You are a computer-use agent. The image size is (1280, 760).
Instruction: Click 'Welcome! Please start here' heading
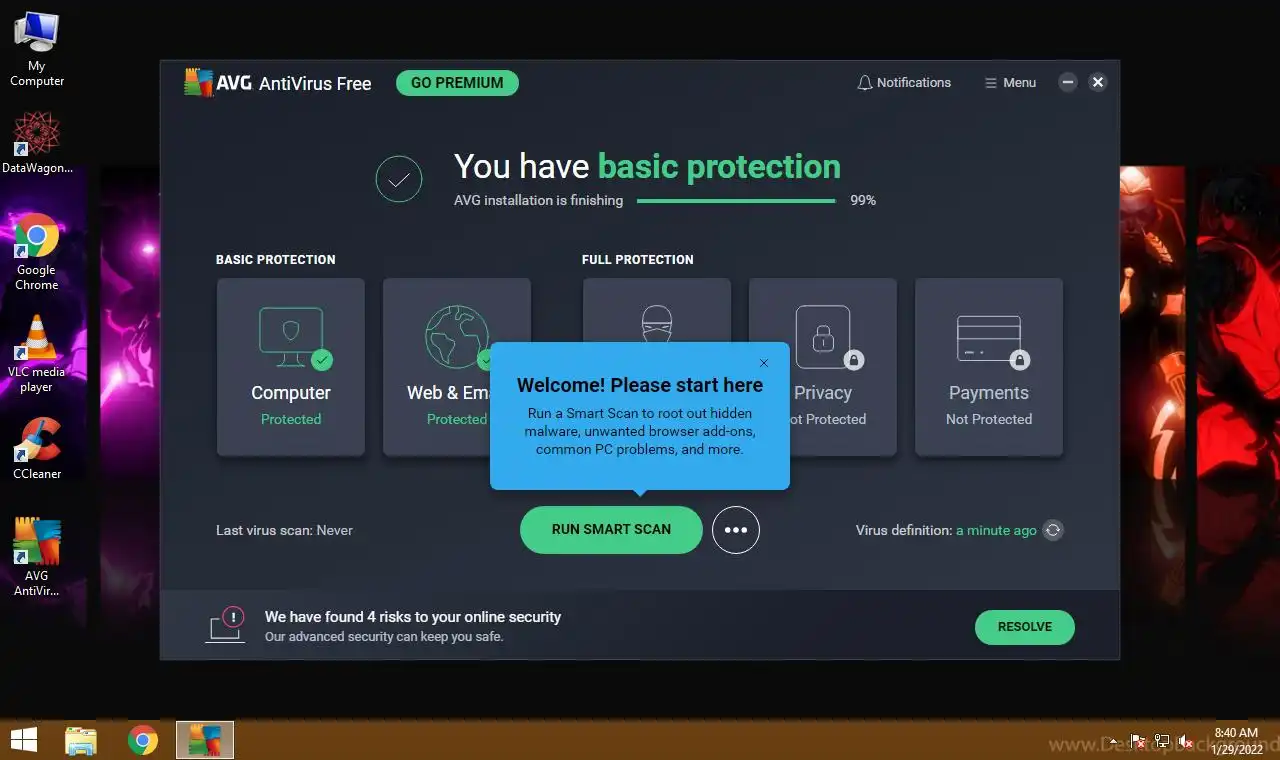click(x=640, y=385)
